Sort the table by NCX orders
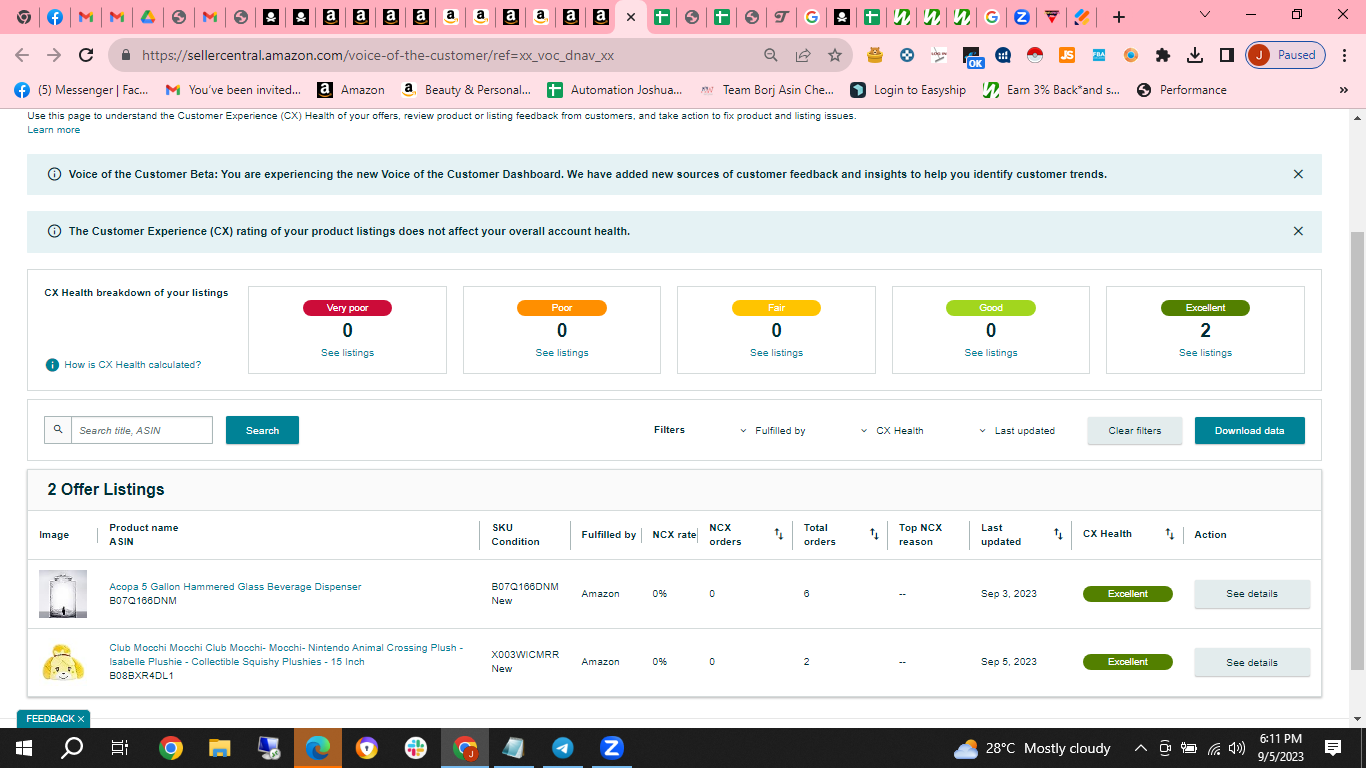Image resolution: width=1366 pixels, height=768 pixels. click(779, 535)
